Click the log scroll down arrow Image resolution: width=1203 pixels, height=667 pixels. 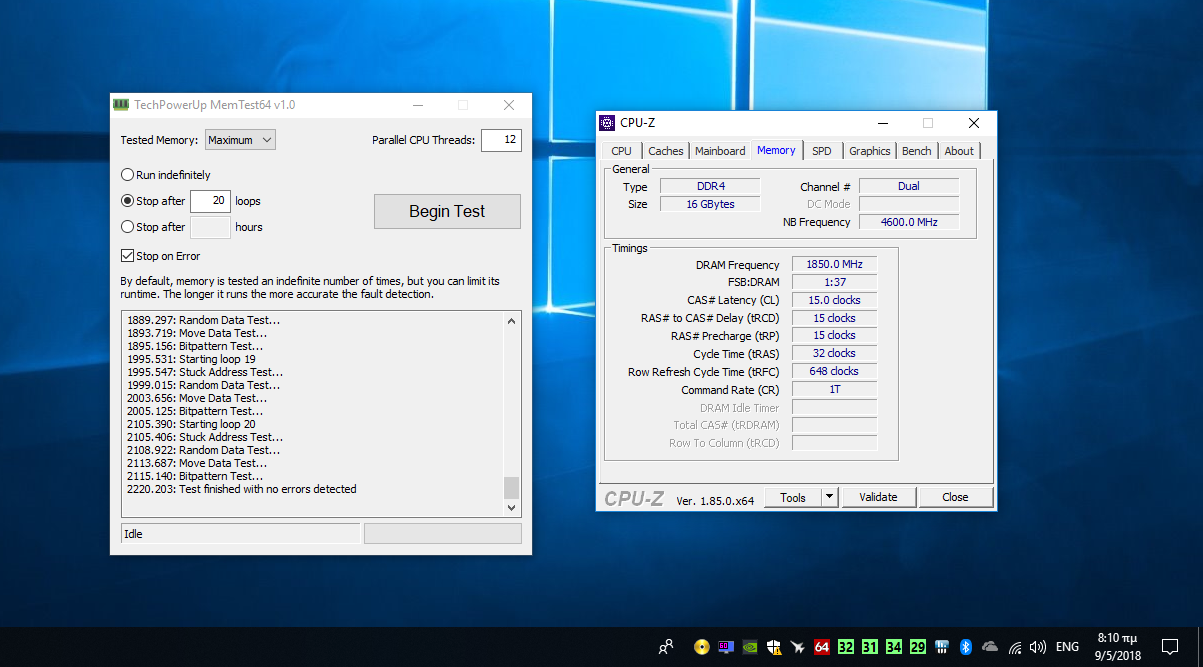[511, 508]
